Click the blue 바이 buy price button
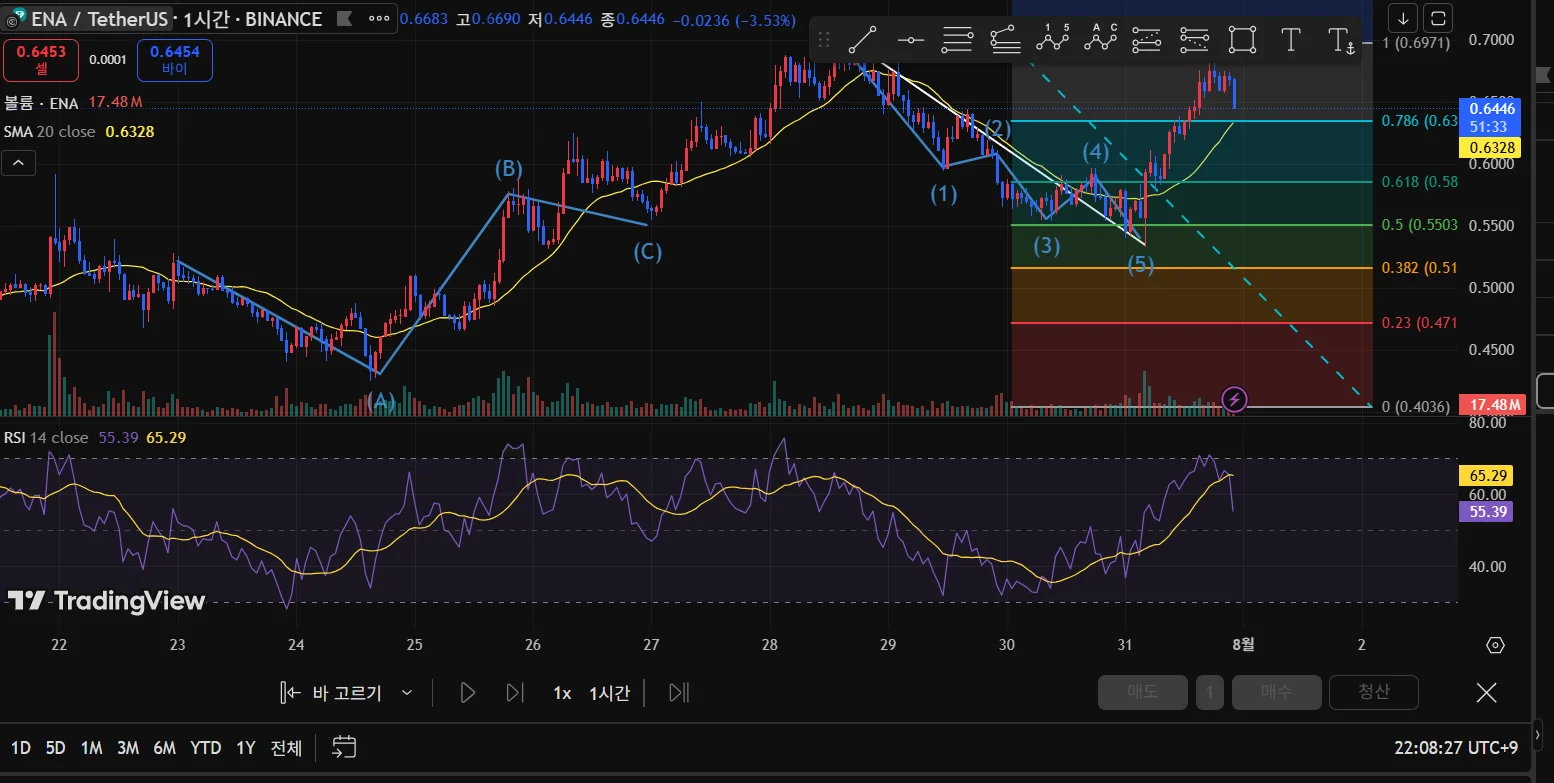This screenshot has height=783, width=1554. point(175,60)
